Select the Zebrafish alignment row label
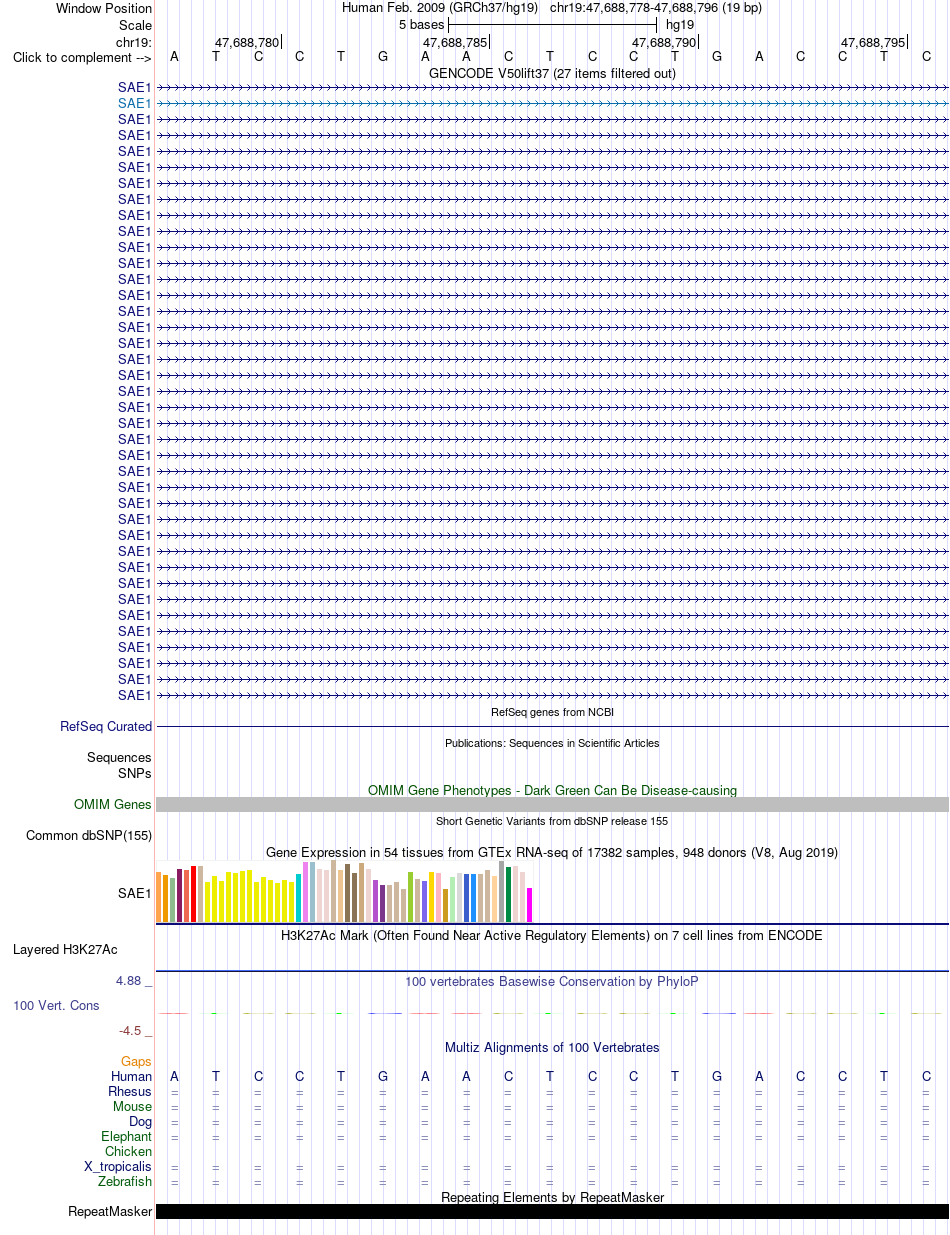The height and width of the screenshot is (1235, 950). [125, 1182]
